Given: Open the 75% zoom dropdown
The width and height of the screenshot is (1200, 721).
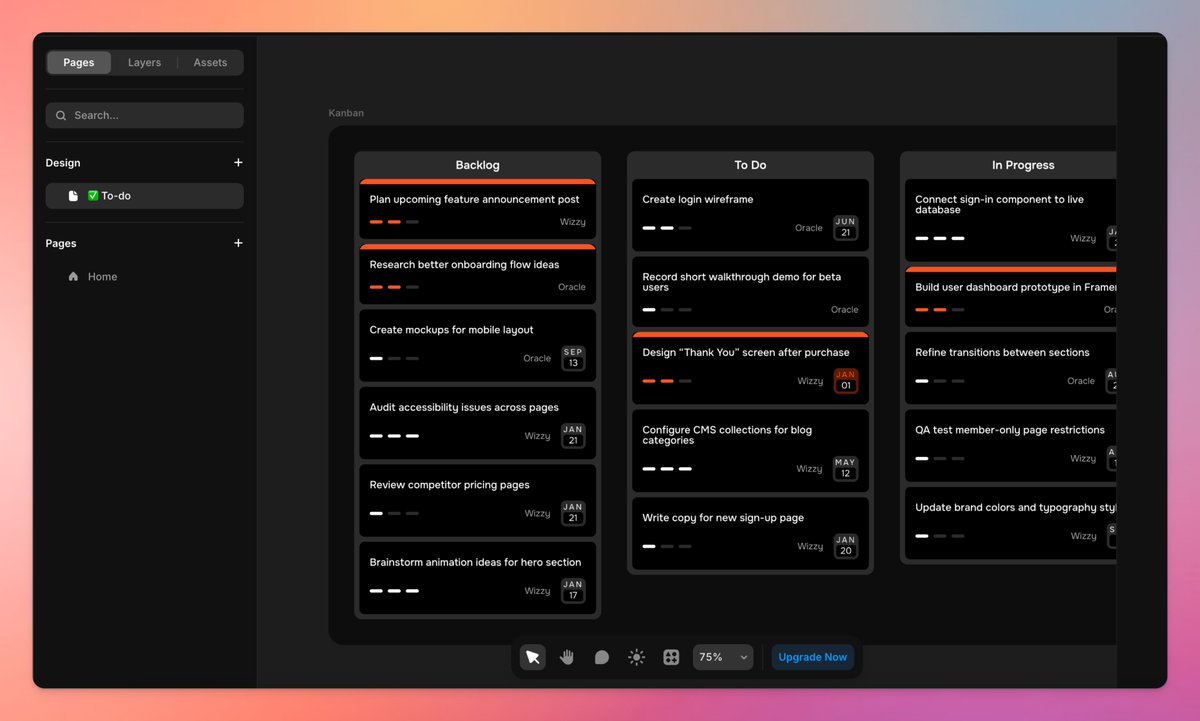Looking at the screenshot, I should tap(722, 657).
